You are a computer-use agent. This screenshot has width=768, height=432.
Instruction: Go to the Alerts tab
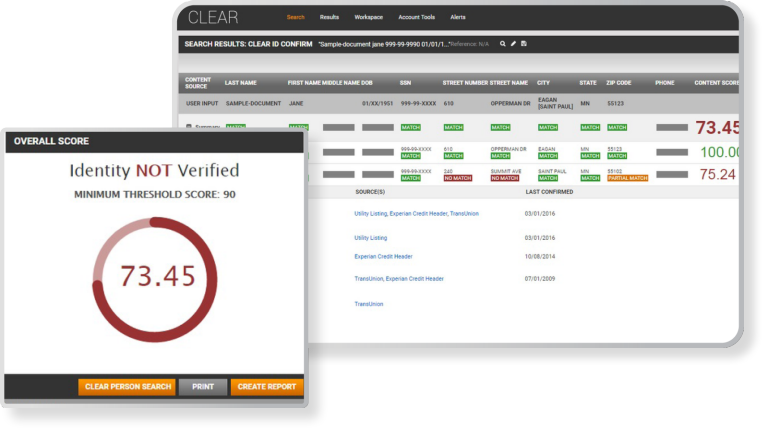click(x=458, y=17)
